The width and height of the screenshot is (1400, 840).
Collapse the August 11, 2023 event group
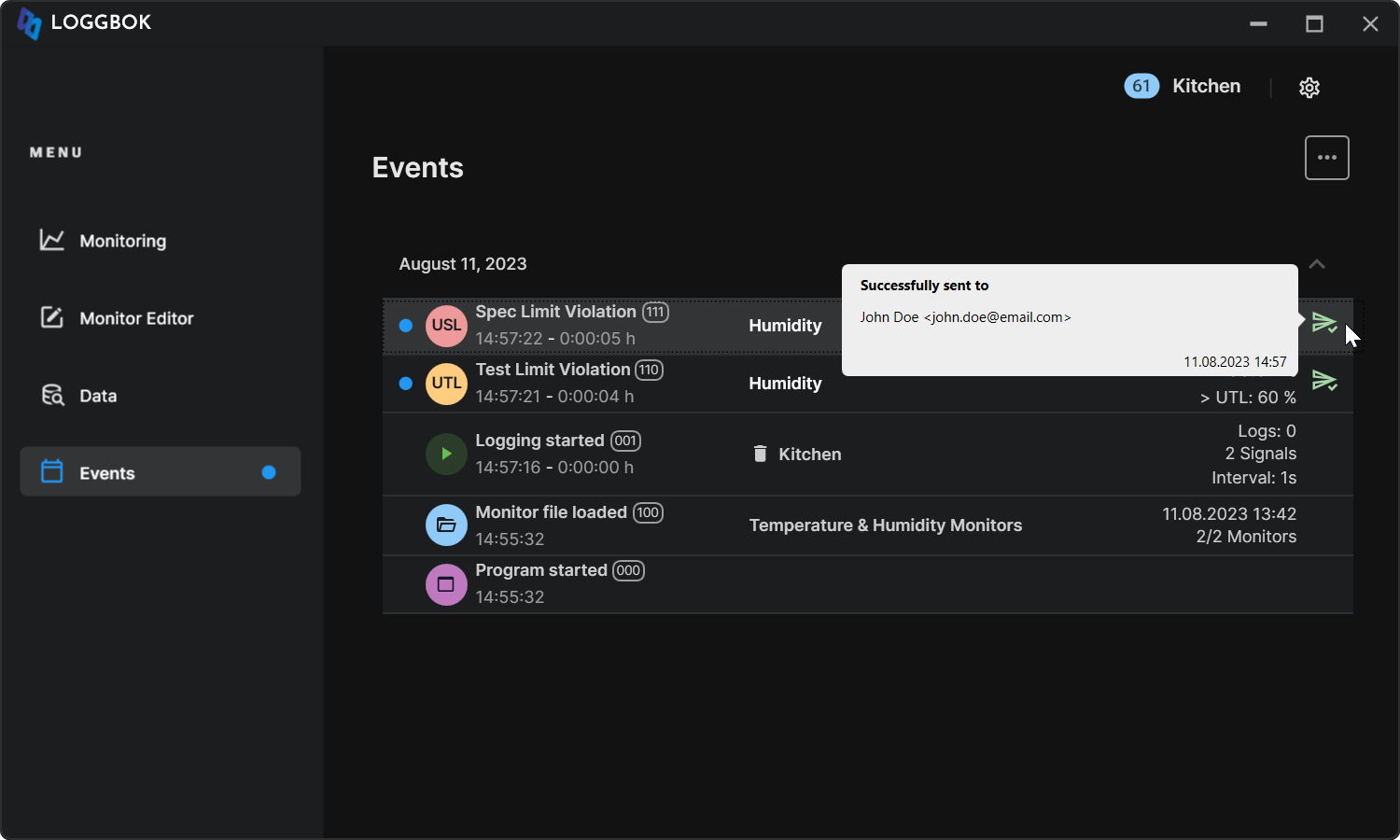click(1317, 264)
